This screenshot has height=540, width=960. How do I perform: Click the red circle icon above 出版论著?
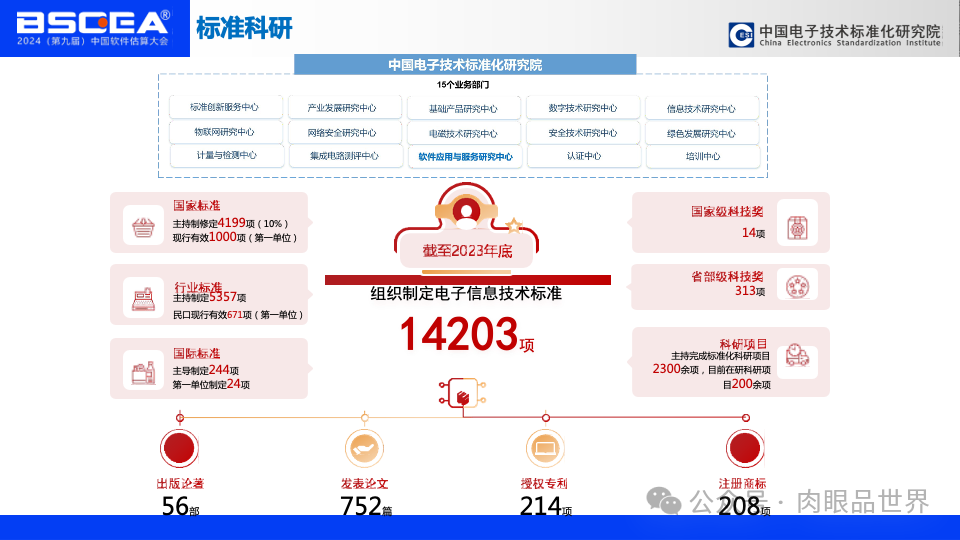pyautogui.click(x=179, y=448)
